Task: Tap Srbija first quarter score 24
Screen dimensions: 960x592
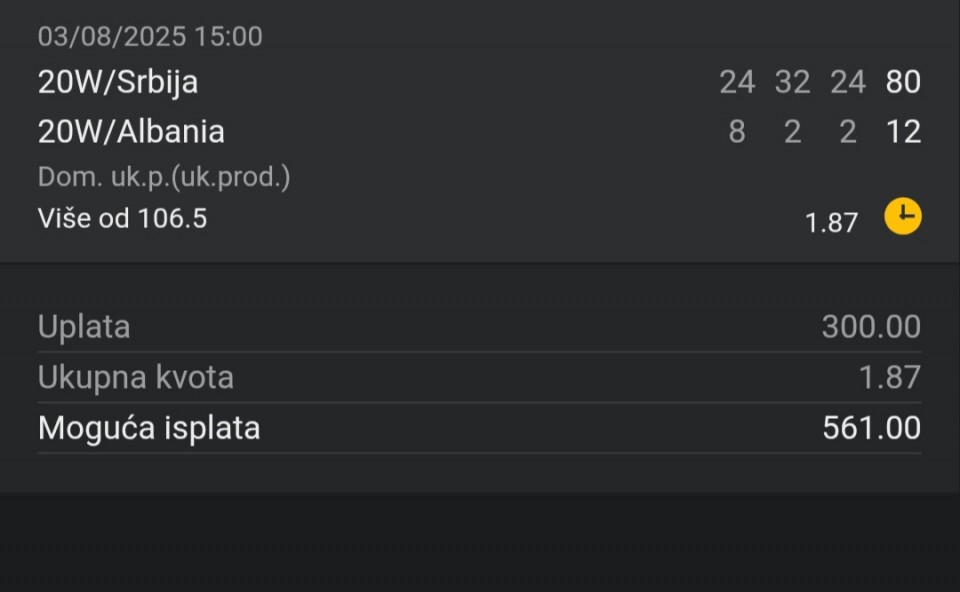Action: [737, 82]
